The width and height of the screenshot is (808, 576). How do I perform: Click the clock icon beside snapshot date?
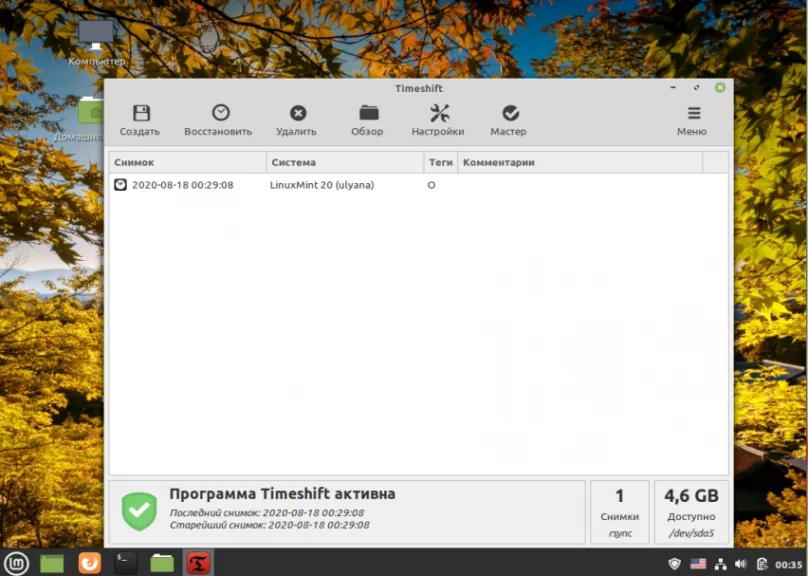pyautogui.click(x=120, y=184)
